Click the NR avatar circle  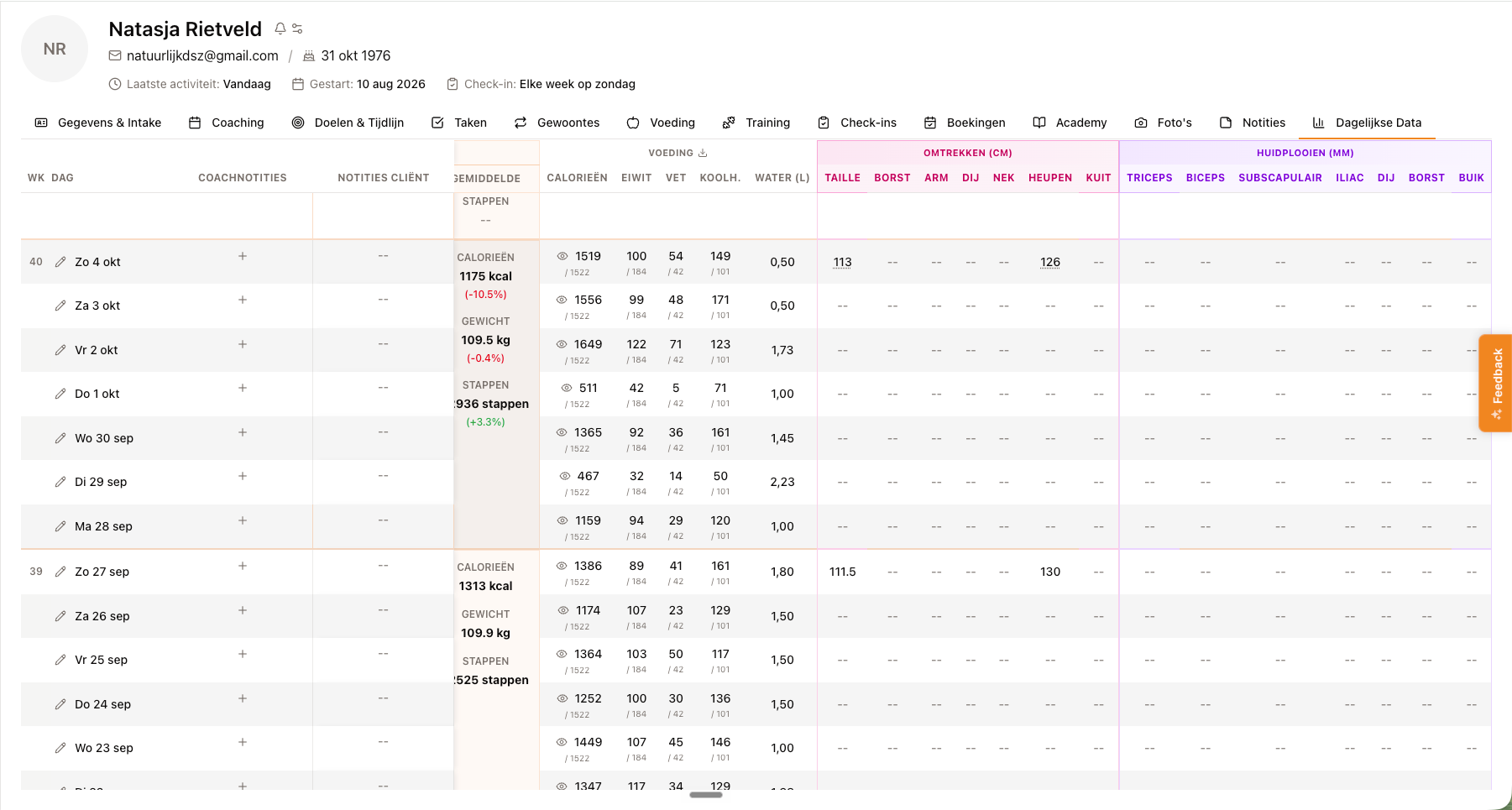point(55,49)
